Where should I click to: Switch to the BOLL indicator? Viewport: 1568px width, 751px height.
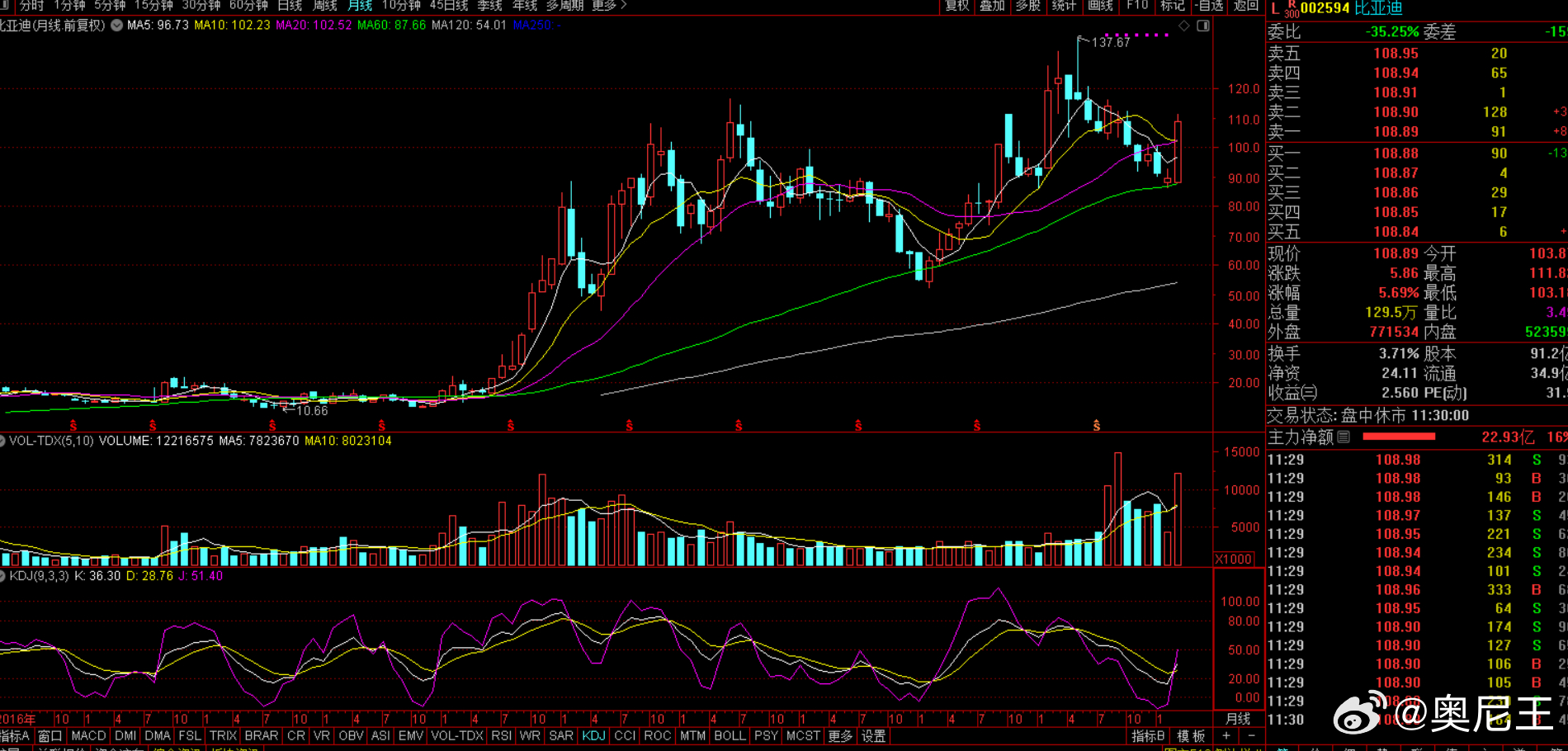coord(730,735)
